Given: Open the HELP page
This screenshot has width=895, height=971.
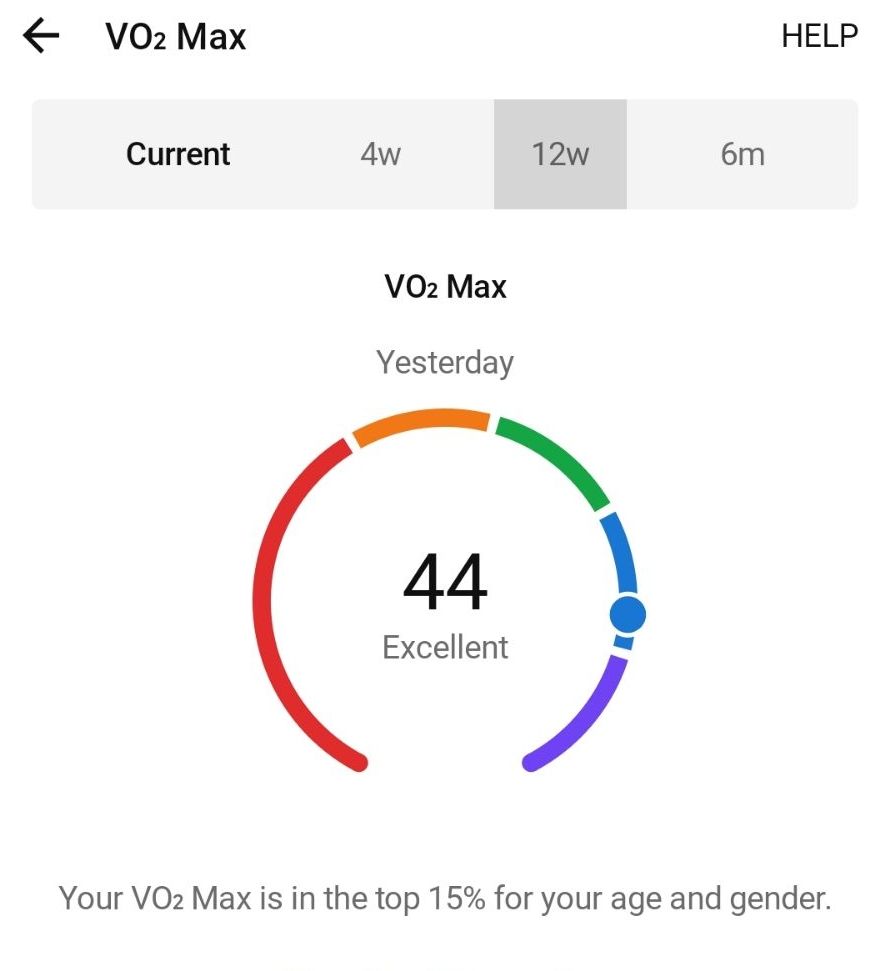Looking at the screenshot, I should (819, 36).
